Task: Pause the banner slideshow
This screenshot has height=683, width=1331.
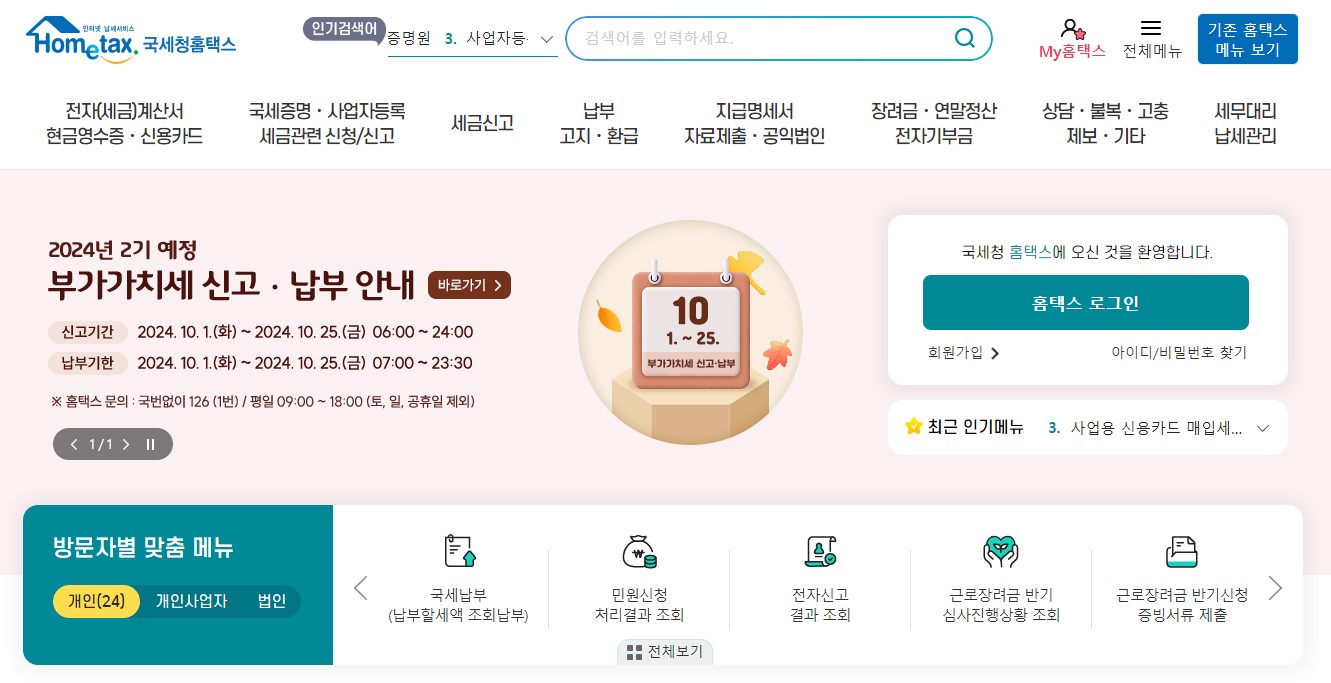Action: (x=150, y=444)
